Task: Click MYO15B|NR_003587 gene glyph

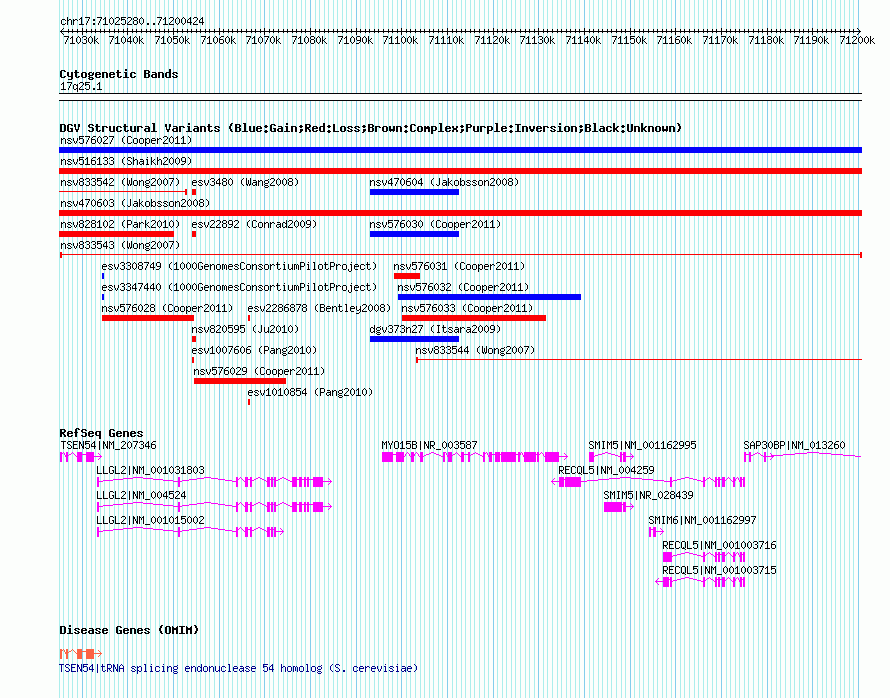Action: (475, 457)
